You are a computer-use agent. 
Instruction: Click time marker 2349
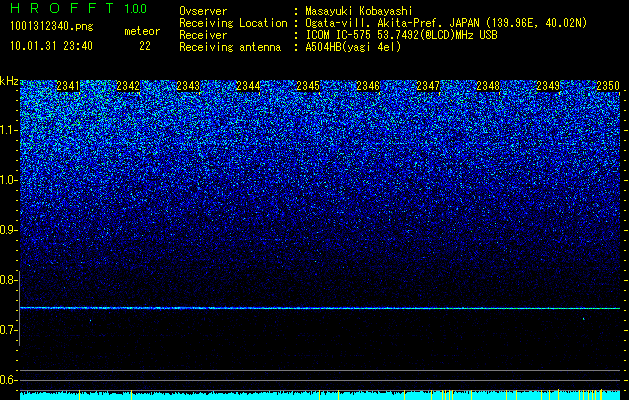(548, 85)
